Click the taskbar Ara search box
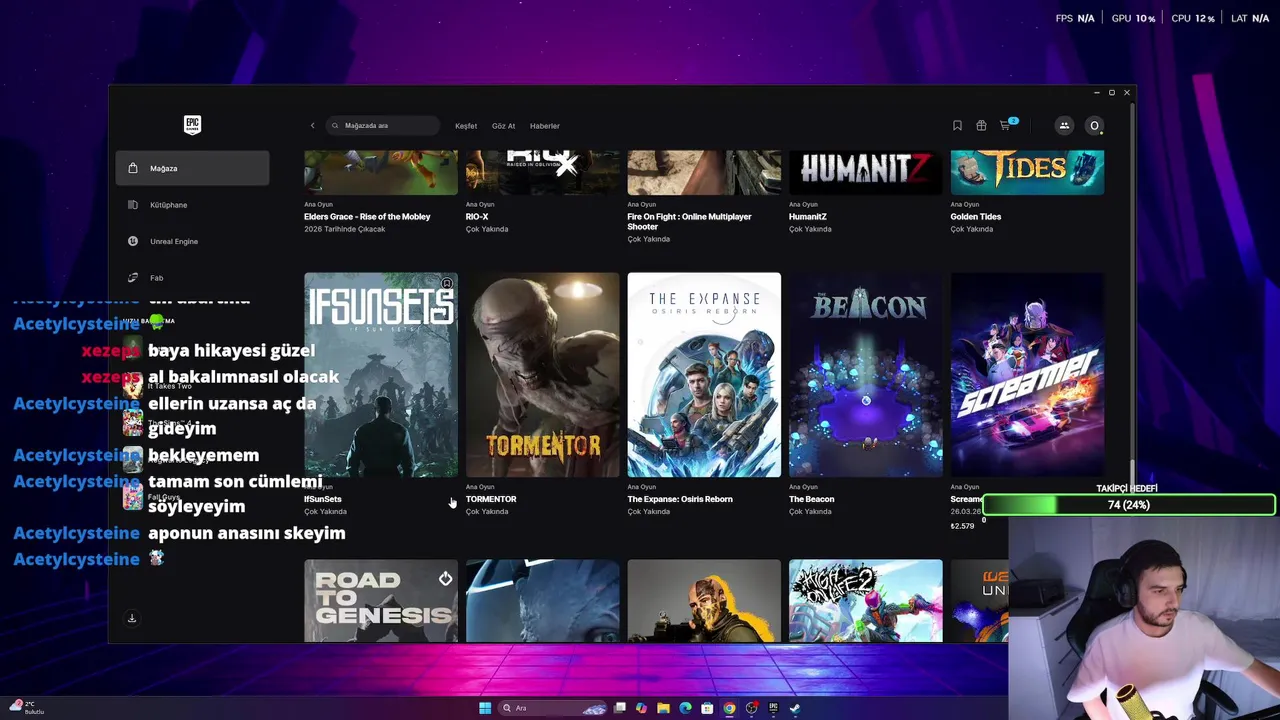Screen dimensions: 1280x720 click(554, 708)
